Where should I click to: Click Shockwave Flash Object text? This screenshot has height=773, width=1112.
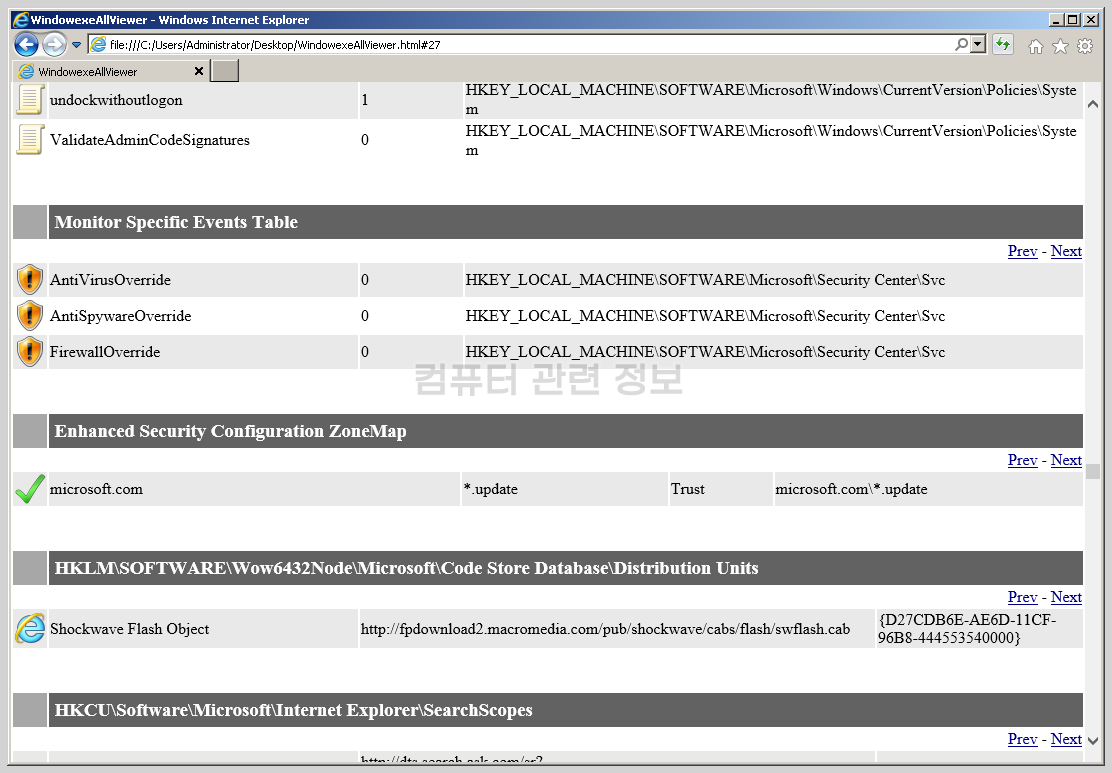pyautogui.click(x=129, y=629)
